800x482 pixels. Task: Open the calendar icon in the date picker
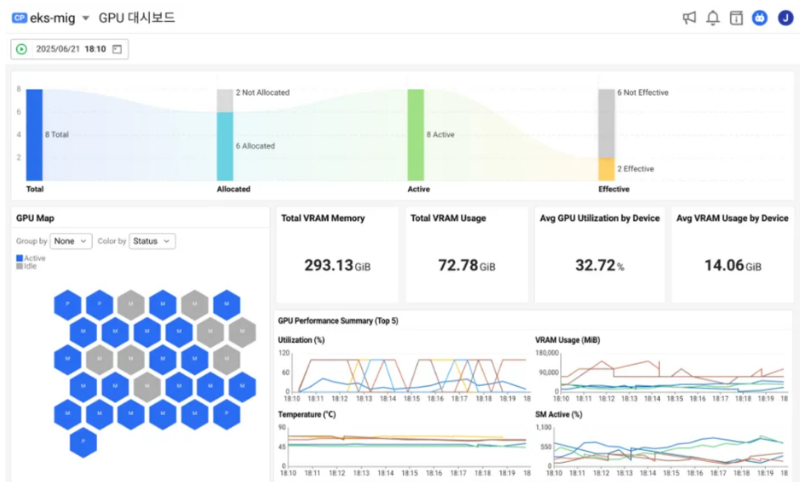[x=117, y=49]
